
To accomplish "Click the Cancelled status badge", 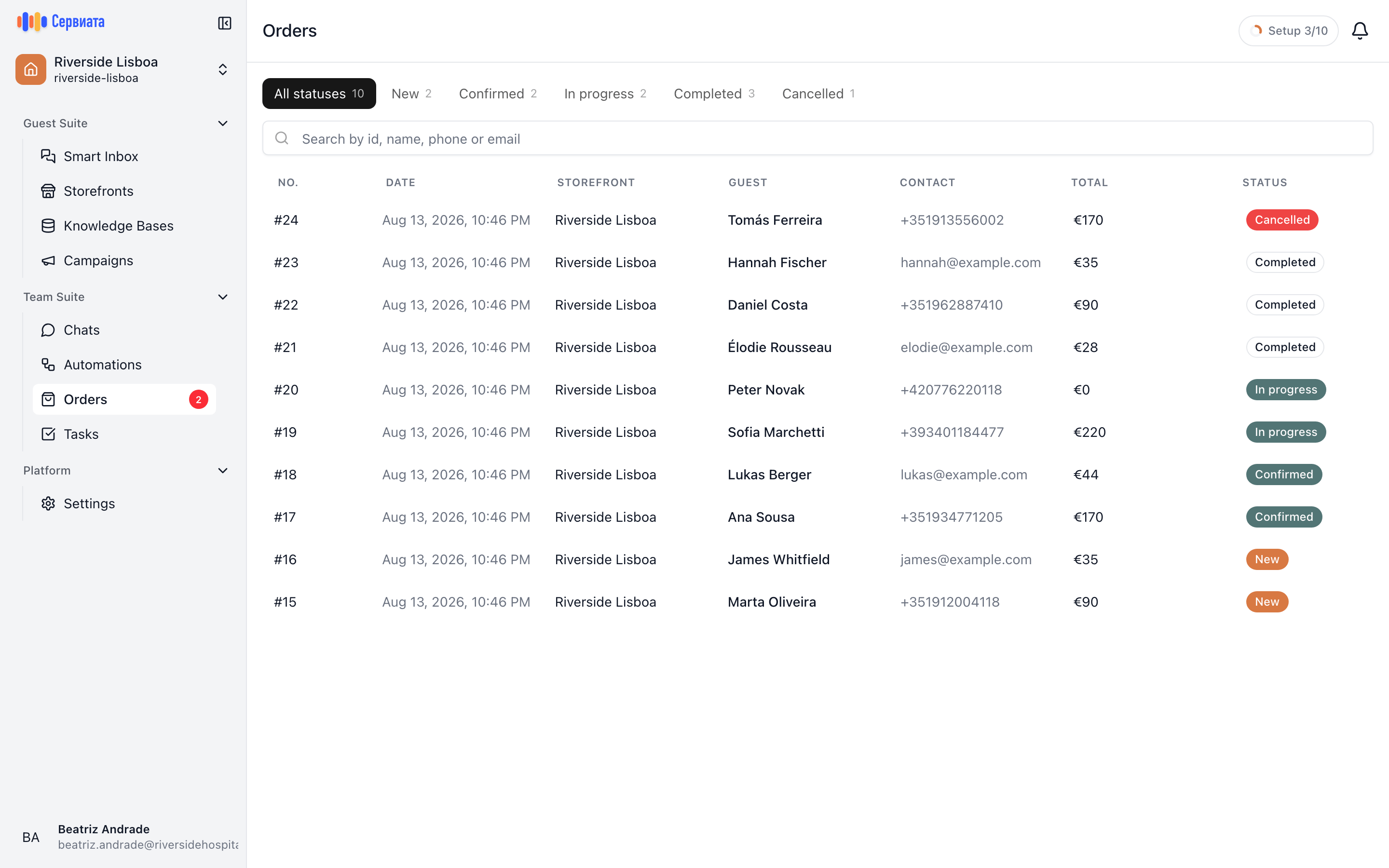I will tap(1281, 220).
